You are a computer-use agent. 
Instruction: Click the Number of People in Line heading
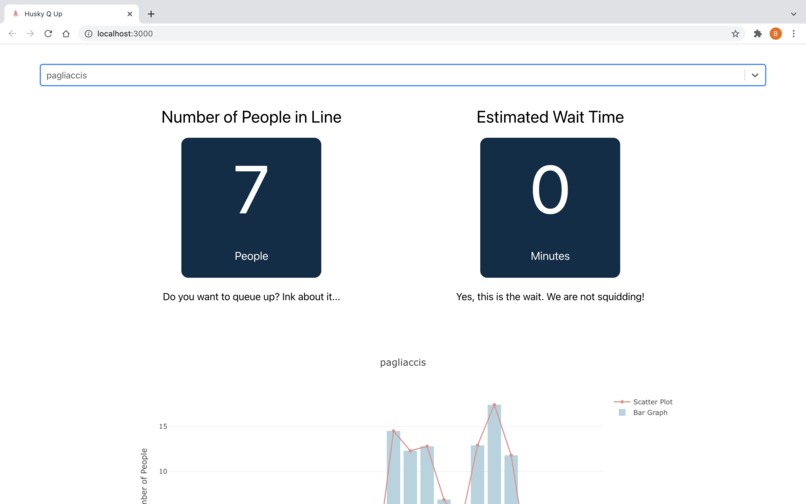coord(251,117)
